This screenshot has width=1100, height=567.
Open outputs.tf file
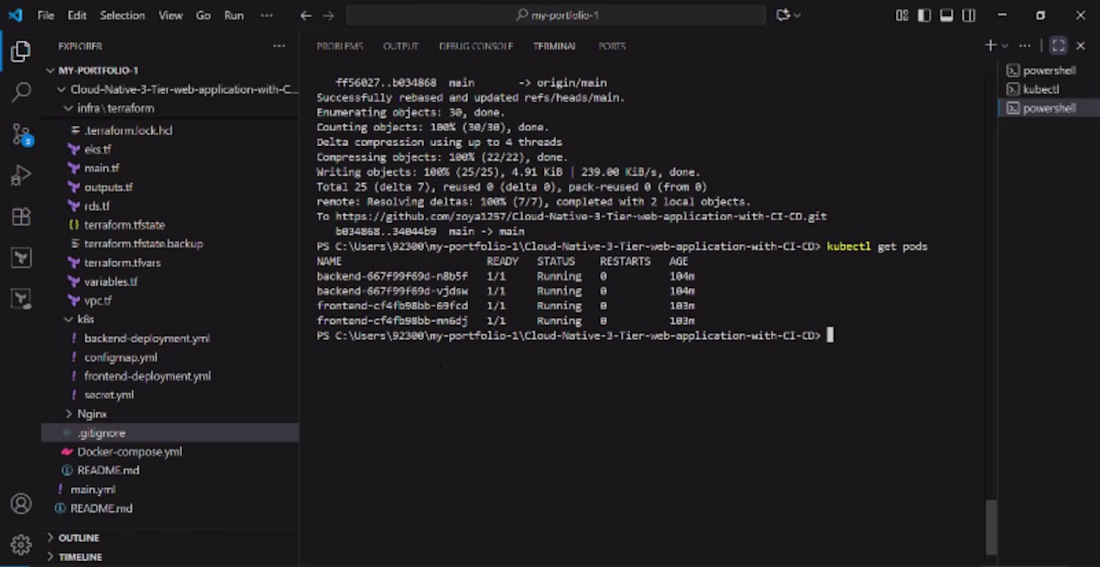[108, 187]
